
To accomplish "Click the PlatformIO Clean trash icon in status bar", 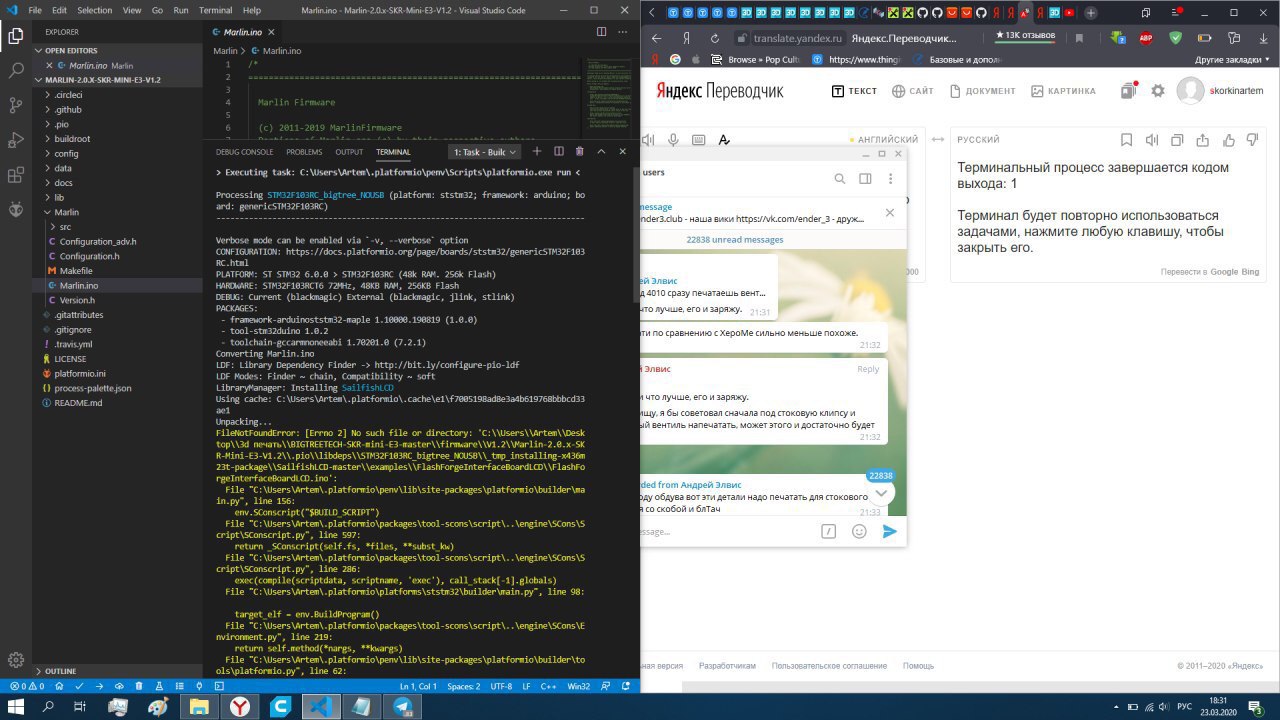I will (x=139, y=687).
